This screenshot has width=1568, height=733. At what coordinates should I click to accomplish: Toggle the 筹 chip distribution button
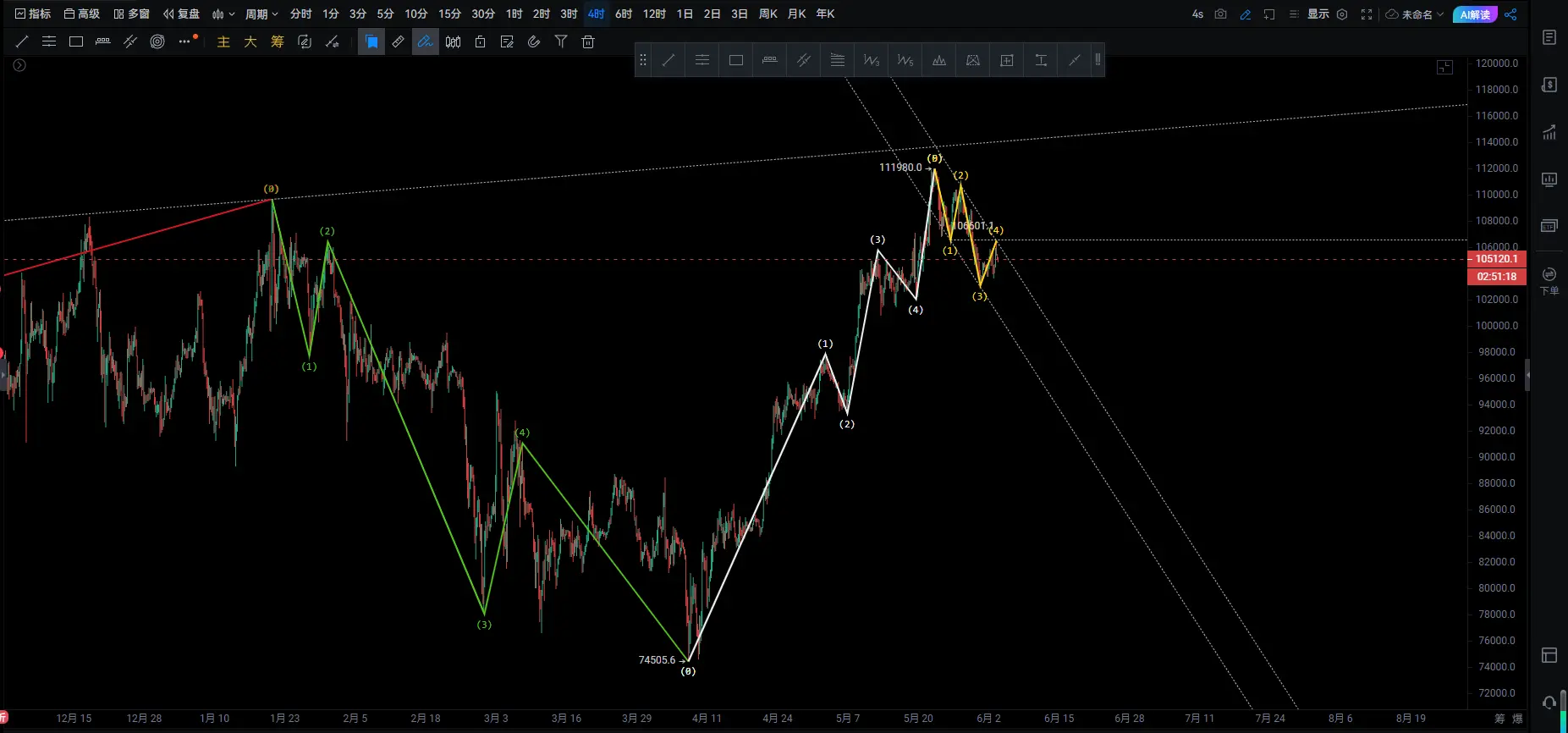click(x=278, y=41)
